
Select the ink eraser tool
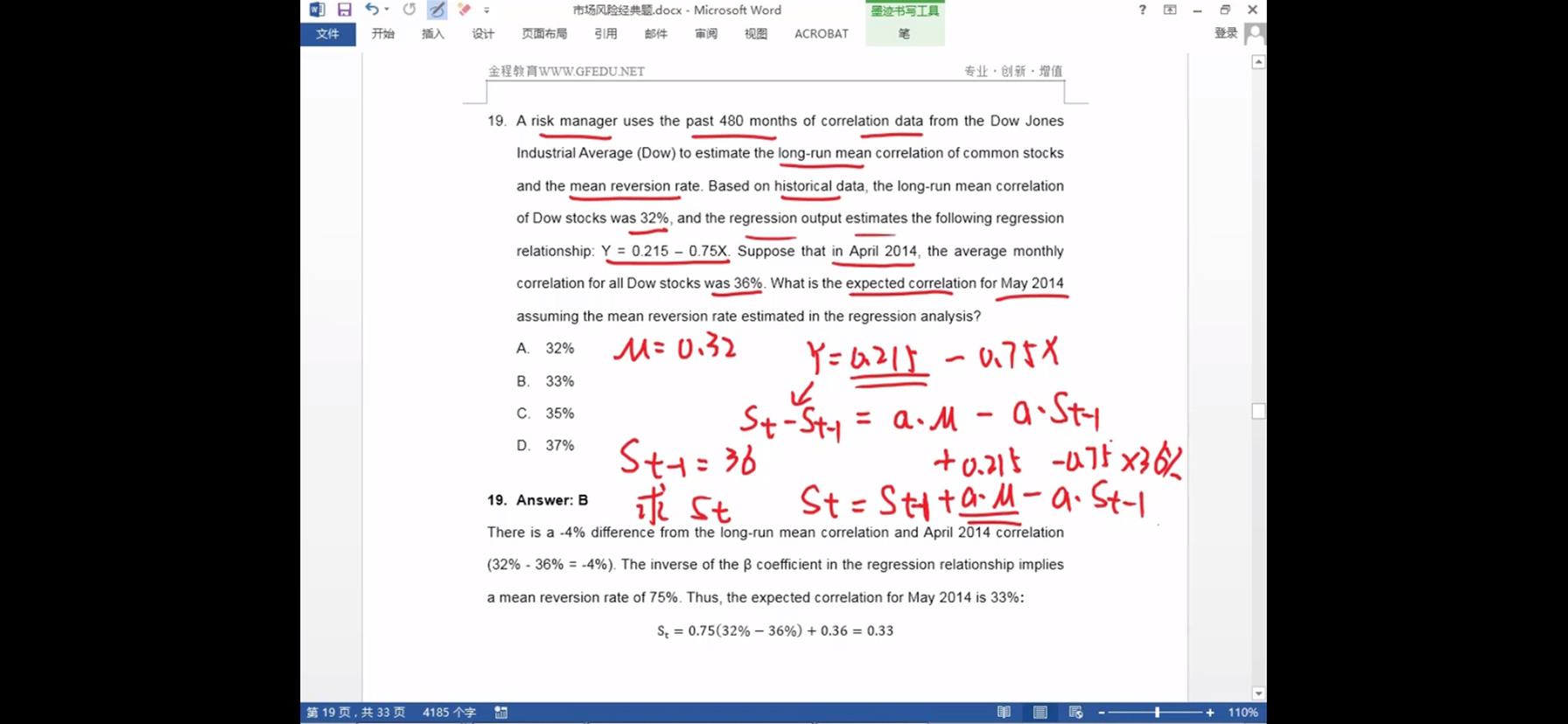464,10
